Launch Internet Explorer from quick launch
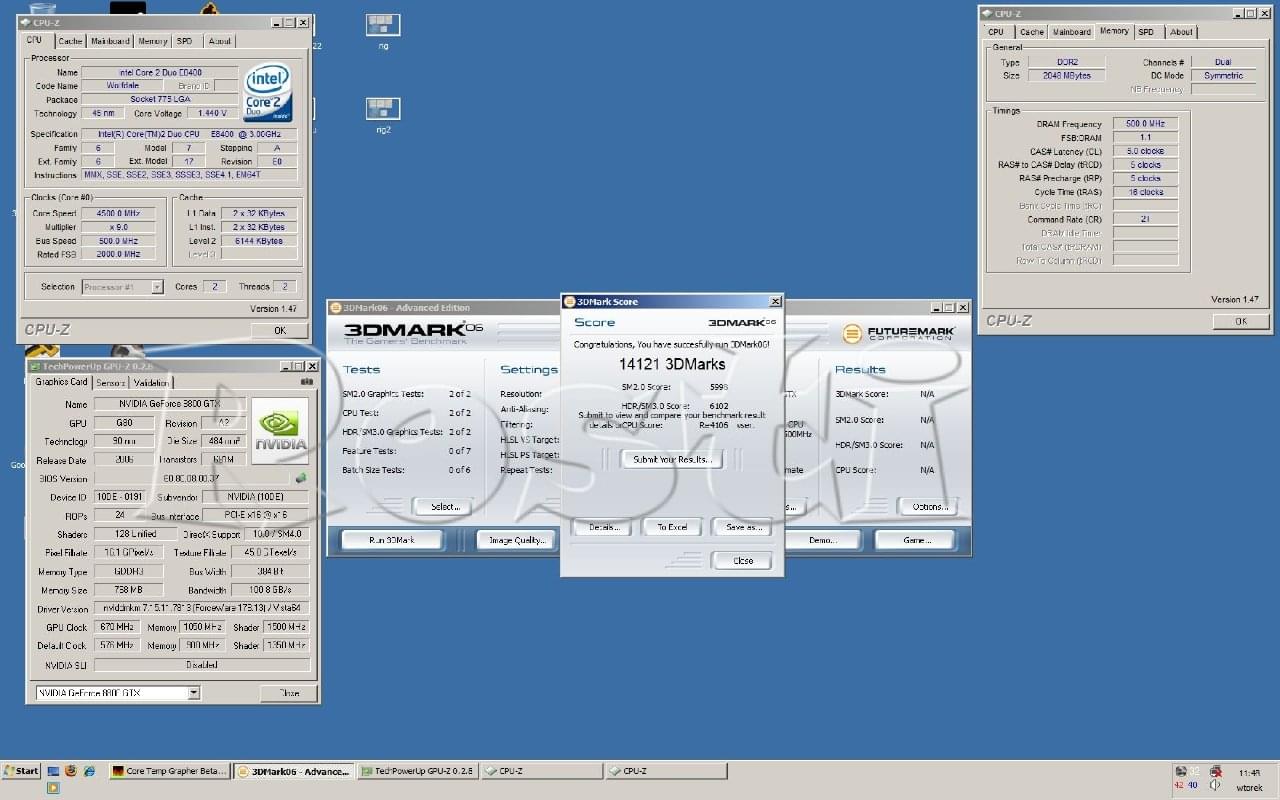This screenshot has width=1280, height=800. (90, 771)
